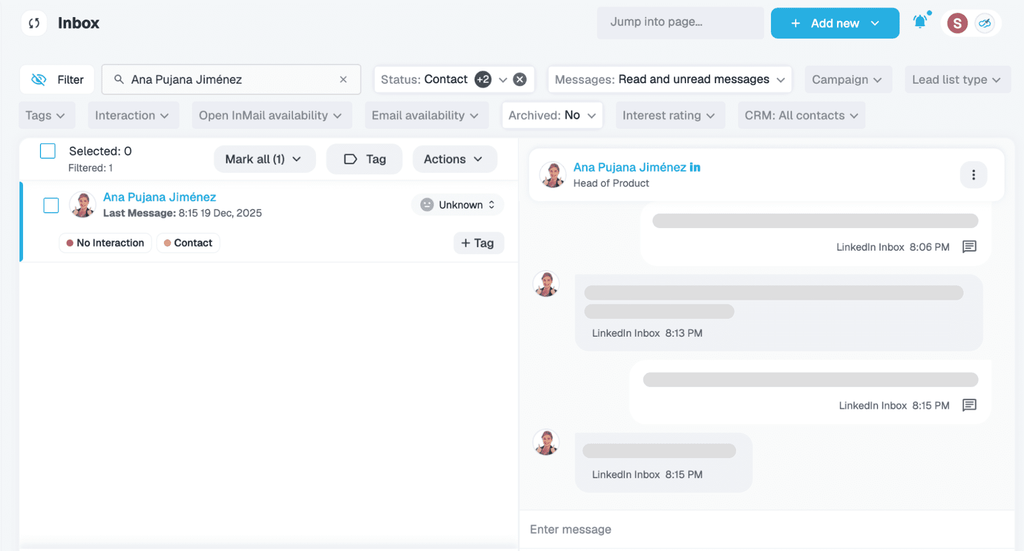Image resolution: width=1024 pixels, height=551 pixels.
Task: Click the search magnifier icon
Action: [x=119, y=80]
